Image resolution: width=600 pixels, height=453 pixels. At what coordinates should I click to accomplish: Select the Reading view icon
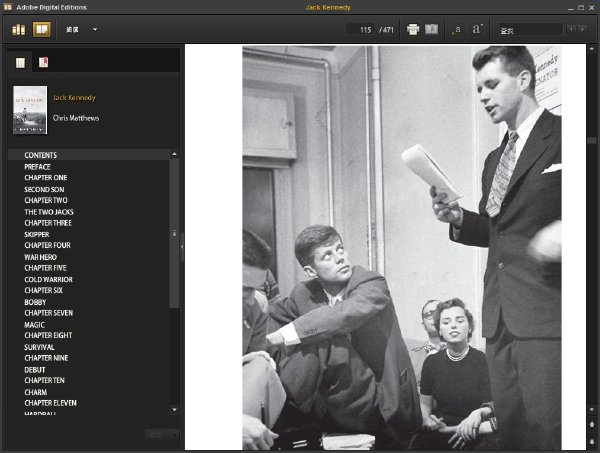tap(42, 29)
